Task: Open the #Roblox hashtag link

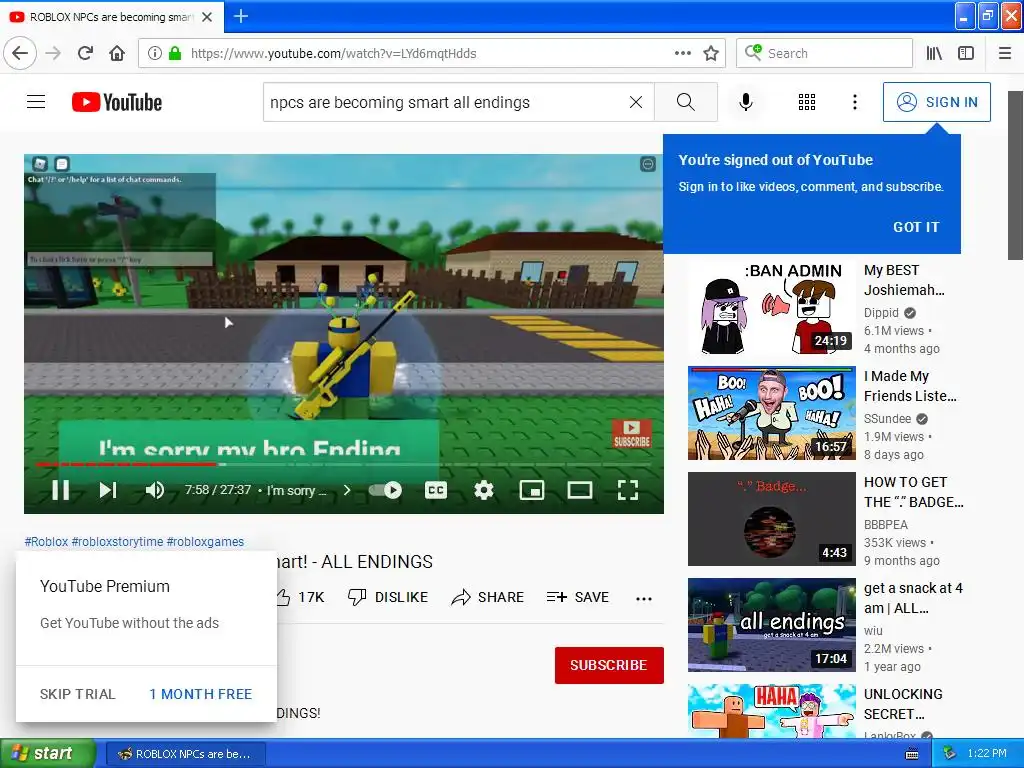Action: (x=46, y=541)
